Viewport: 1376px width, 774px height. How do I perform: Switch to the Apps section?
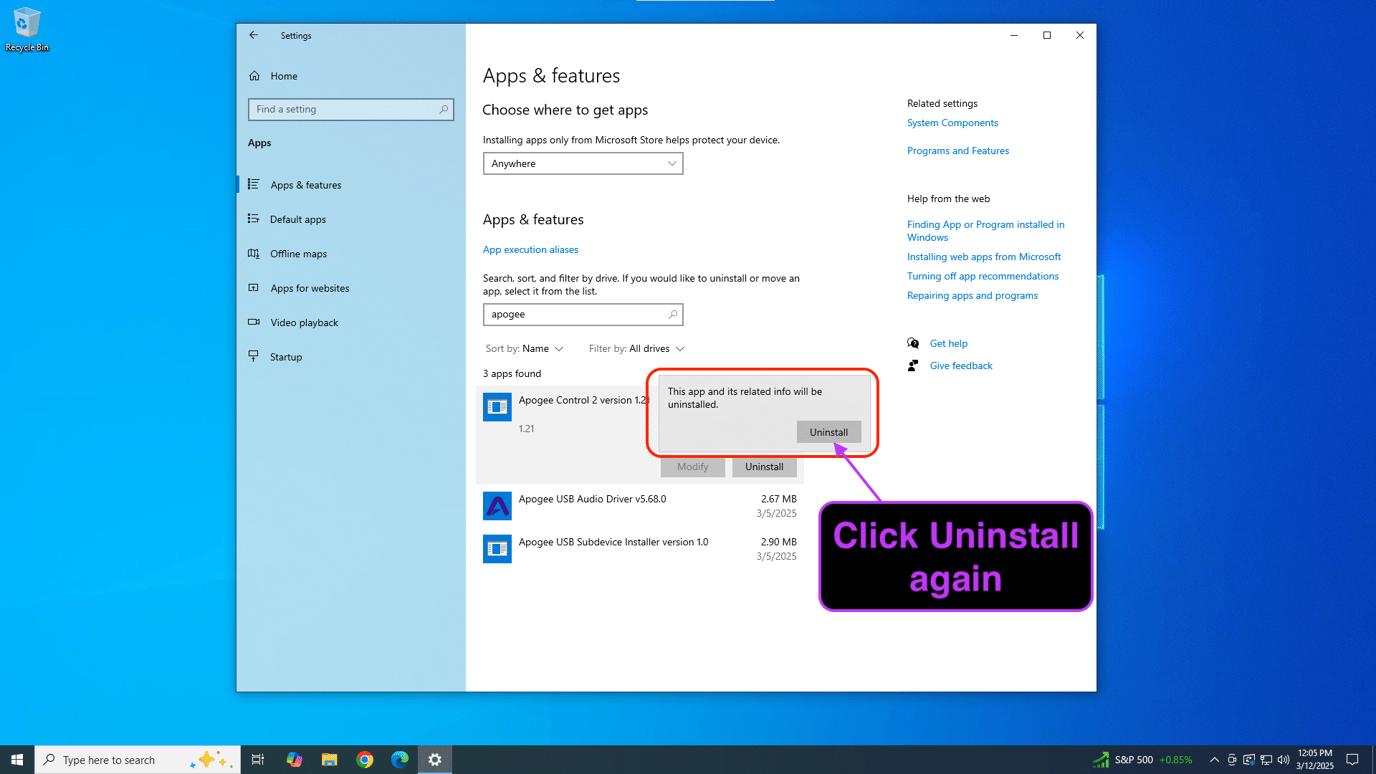click(x=259, y=142)
